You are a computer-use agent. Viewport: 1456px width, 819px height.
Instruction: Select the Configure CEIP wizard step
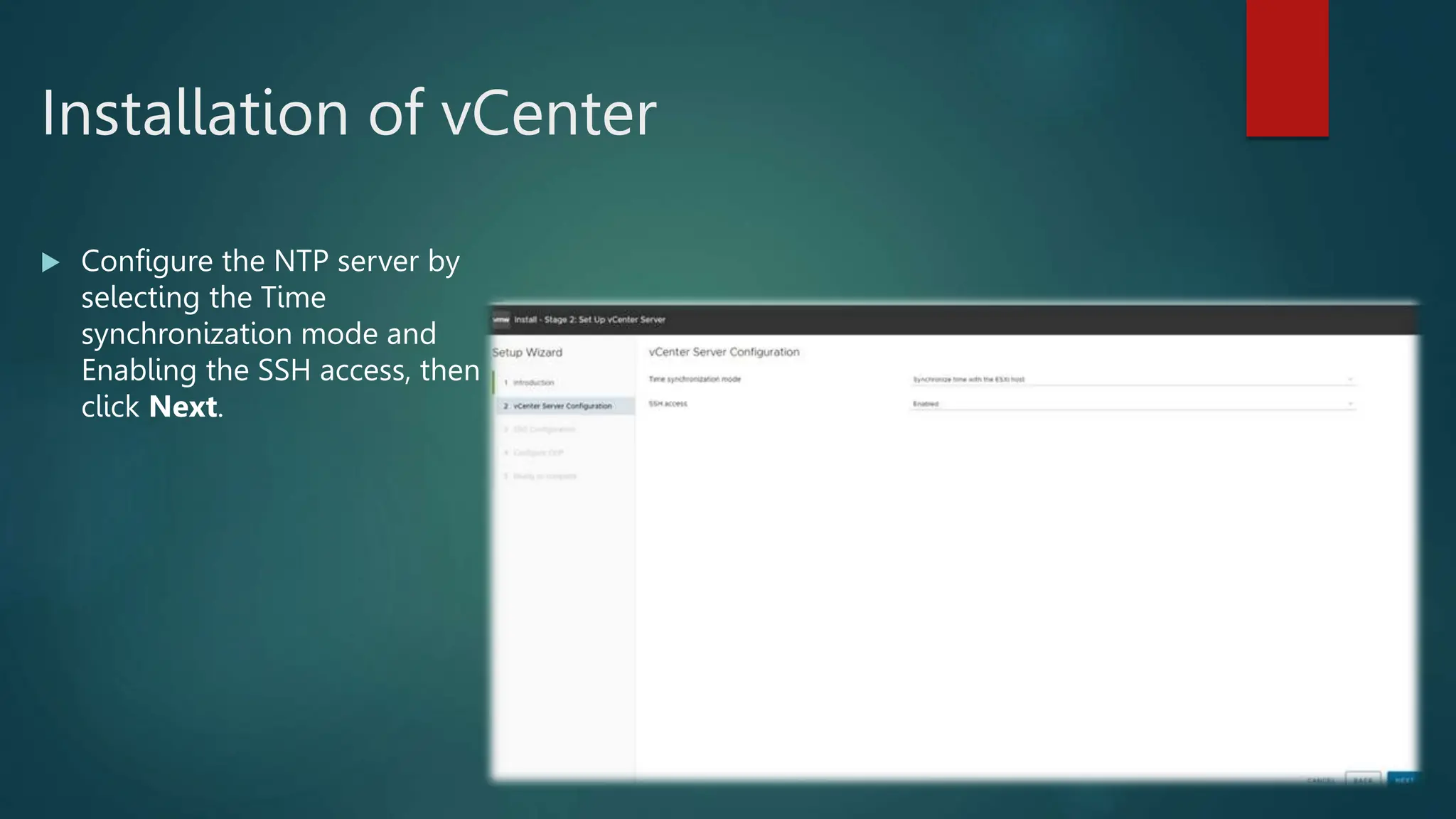(x=564, y=453)
